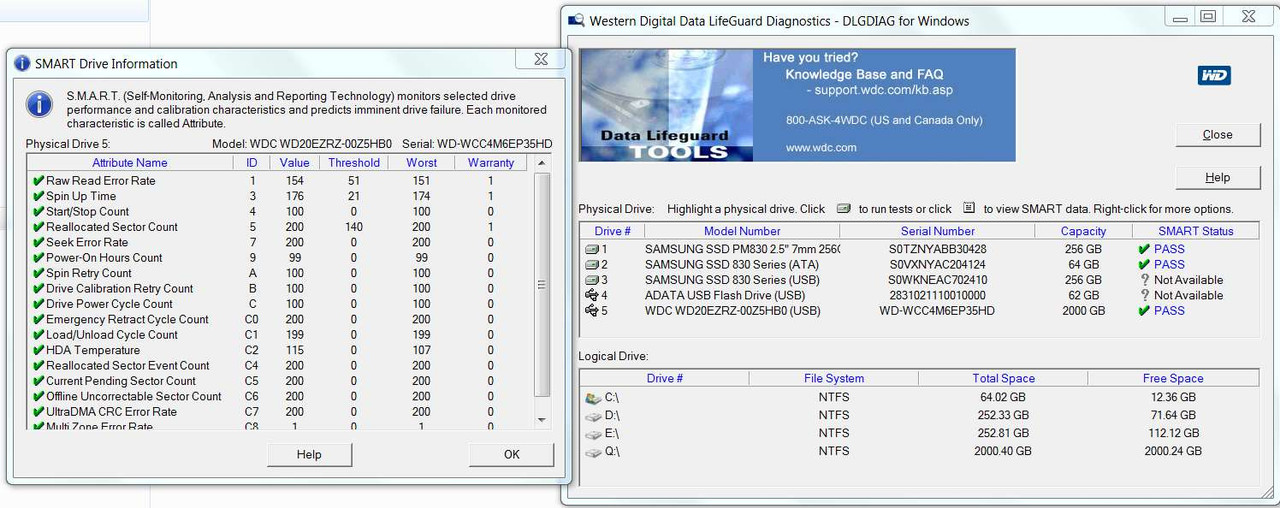This screenshot has height=508, width=1280.
Task: Maximize the DLGDIAG window
Action: click(x=1208, y=15)
